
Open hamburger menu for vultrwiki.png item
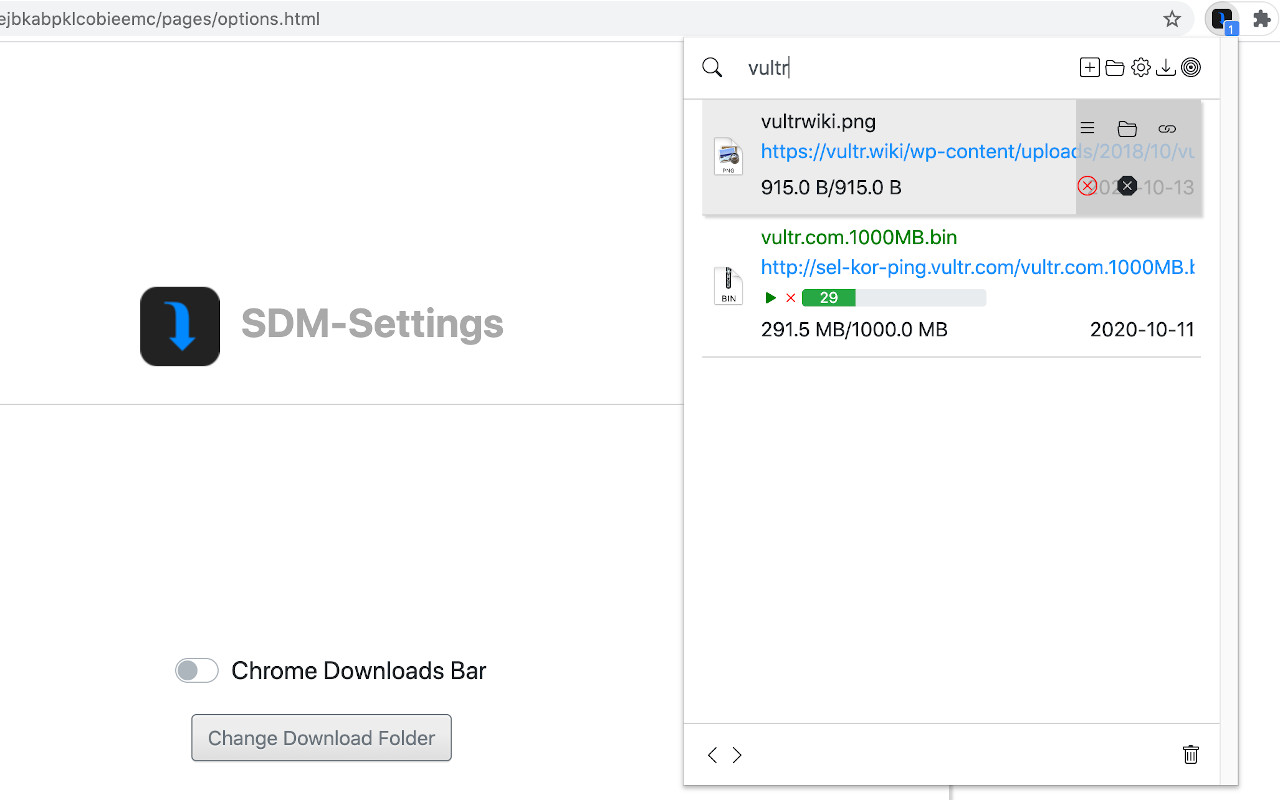click(x=1088, y=128)
